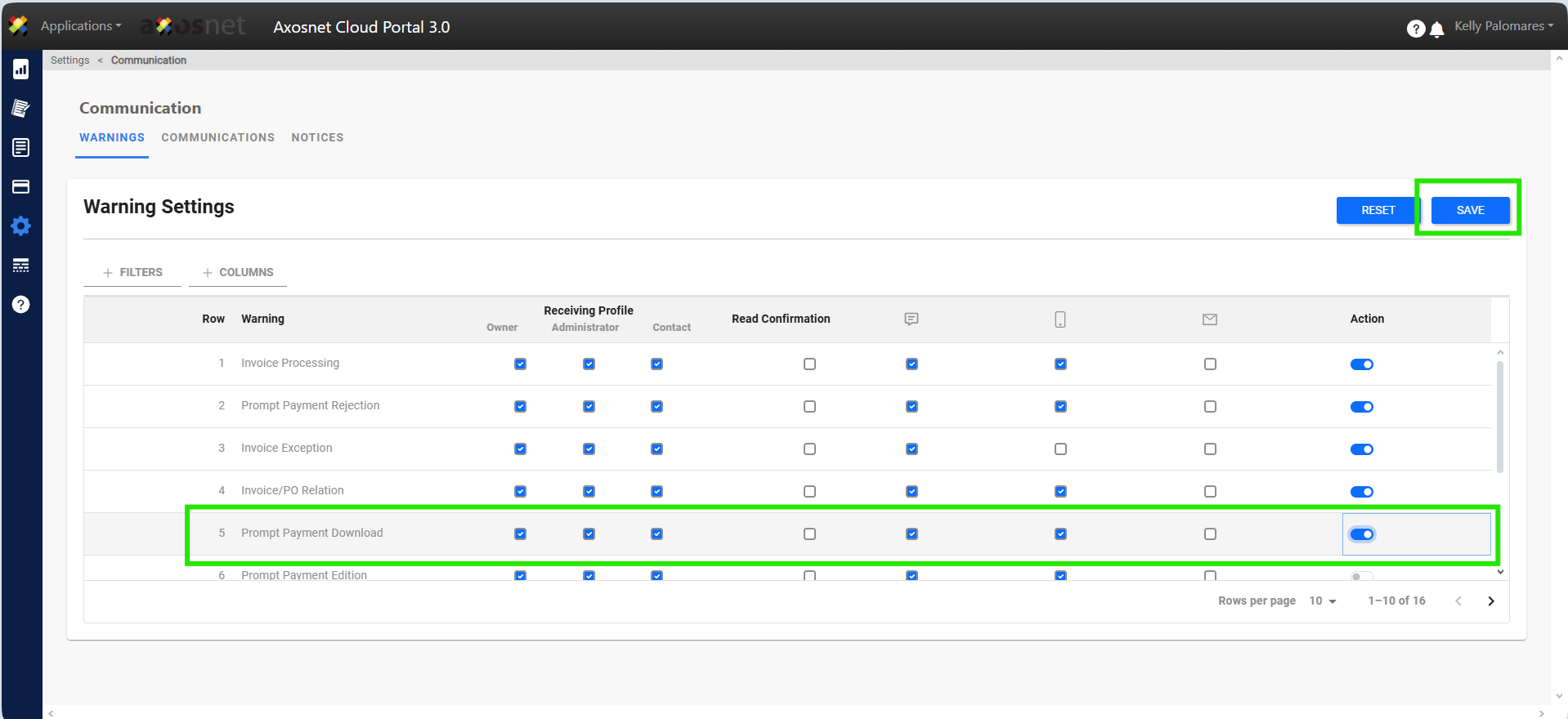
Task: Turn off the Invoice Exception action toggle
Action: (x=1361, y=449)
